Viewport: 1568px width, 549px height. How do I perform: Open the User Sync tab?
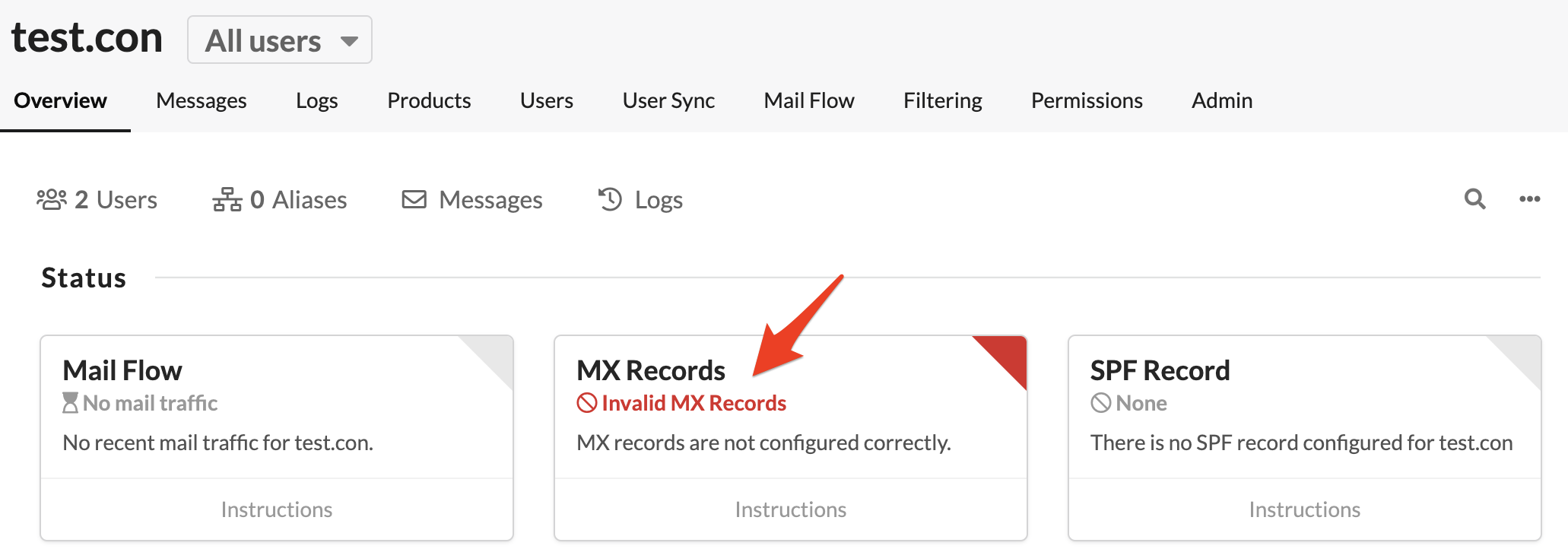(x=668, y=100)
